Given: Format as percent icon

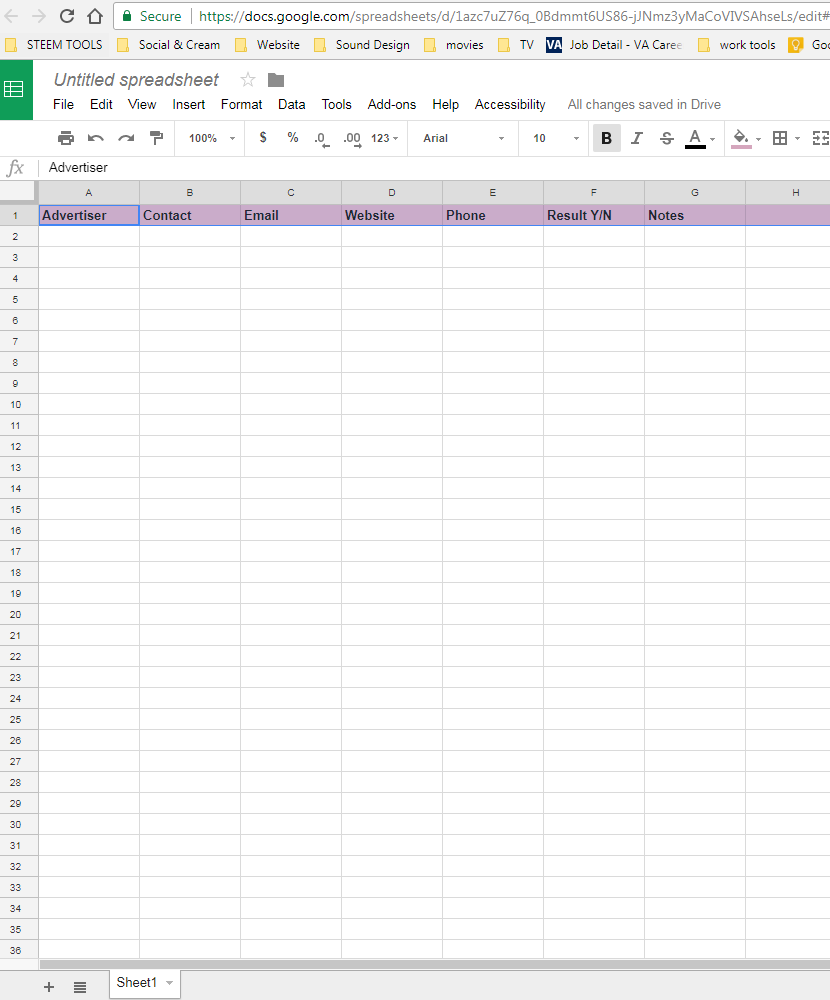Looking at the screenshot, I should (293, 138).
